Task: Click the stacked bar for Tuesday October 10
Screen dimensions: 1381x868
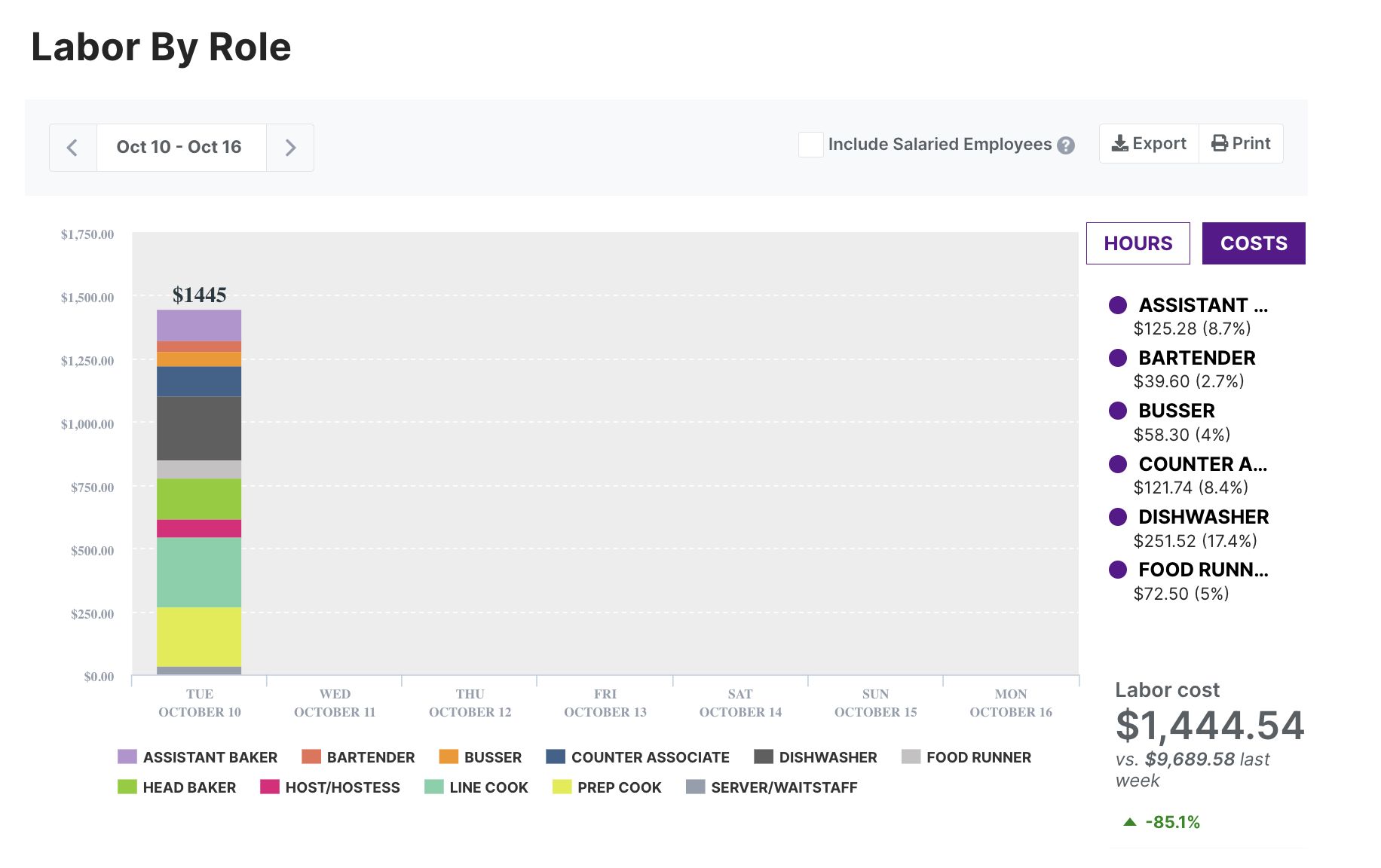Action: coord(198,490)
